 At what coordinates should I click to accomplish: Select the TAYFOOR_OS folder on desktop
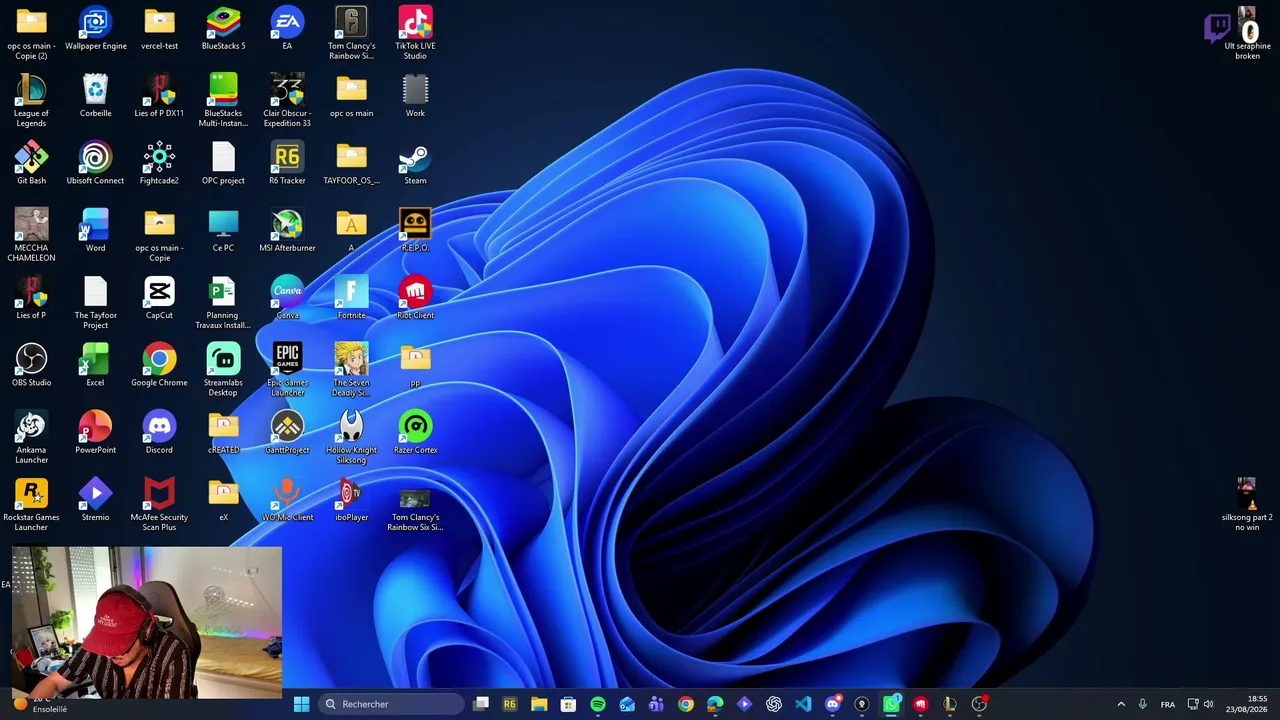pos(351,163)
